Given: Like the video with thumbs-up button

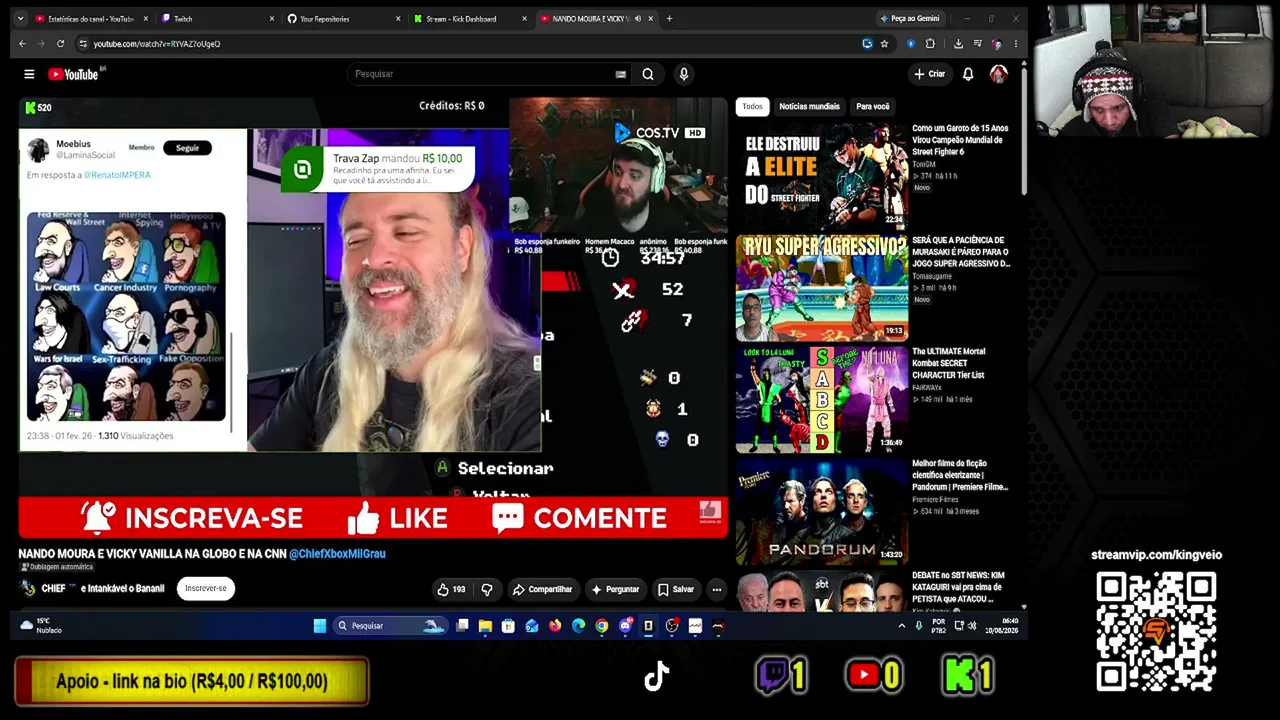Looking at the screenshot, I should (451, 589).
